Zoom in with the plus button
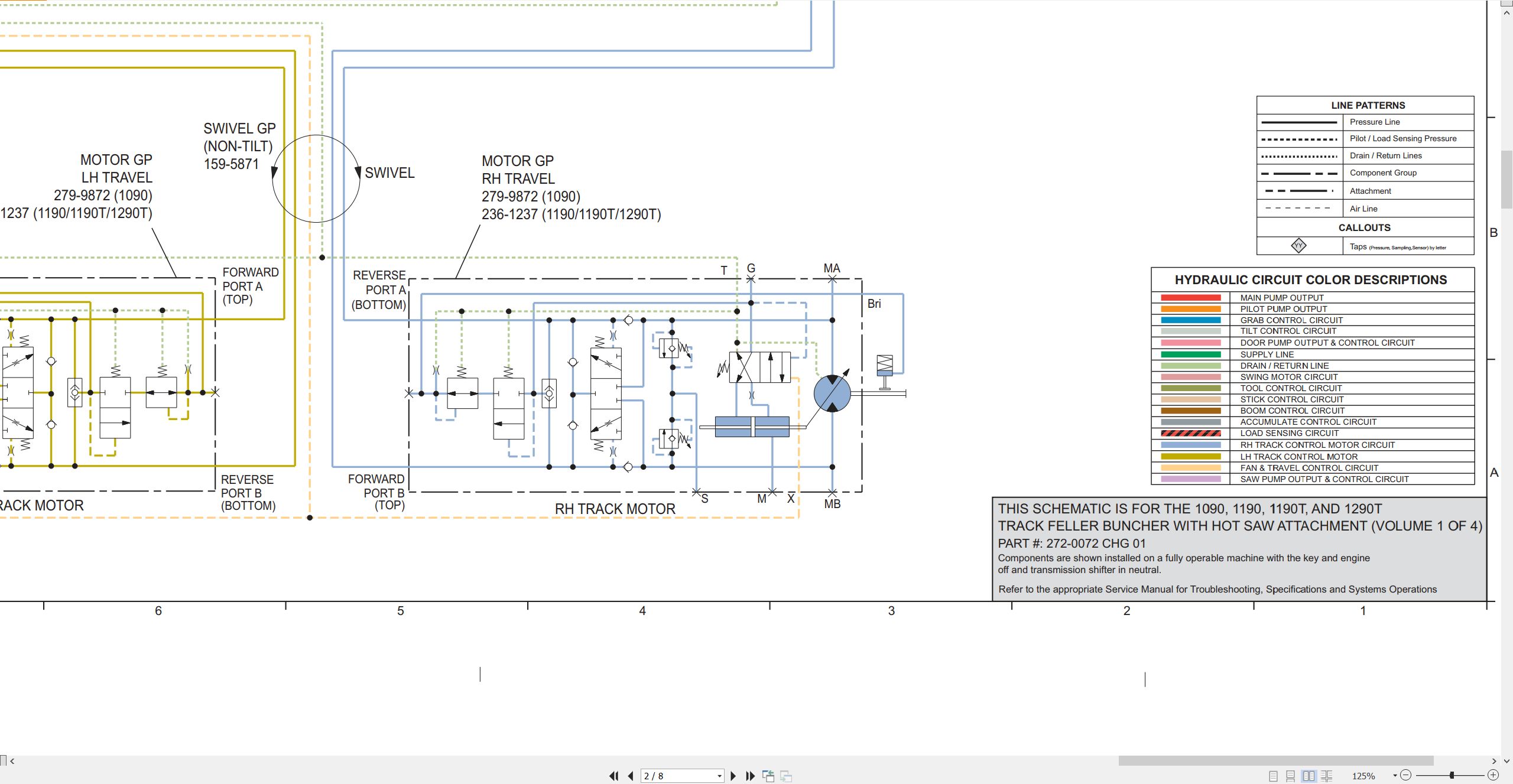 (1493, 775)
